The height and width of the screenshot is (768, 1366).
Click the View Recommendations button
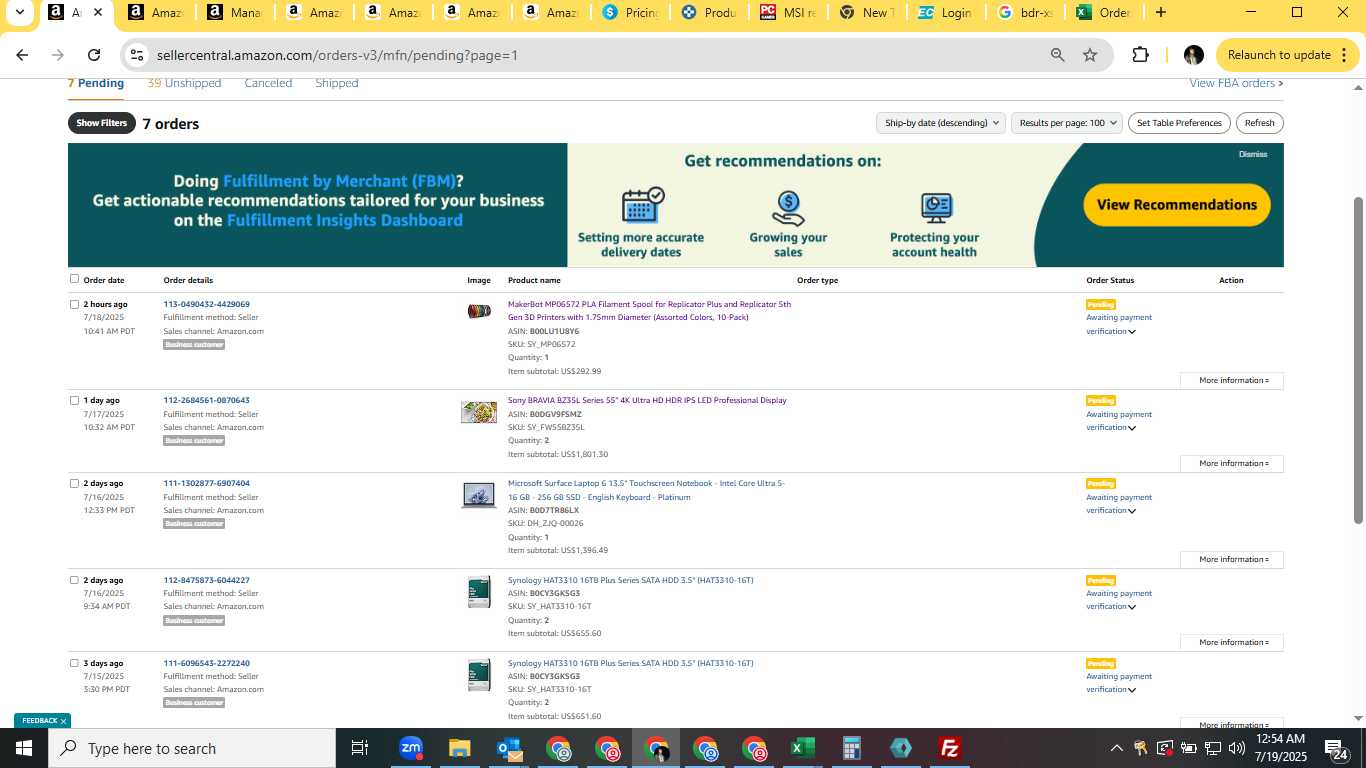(x=1177, y=204)
